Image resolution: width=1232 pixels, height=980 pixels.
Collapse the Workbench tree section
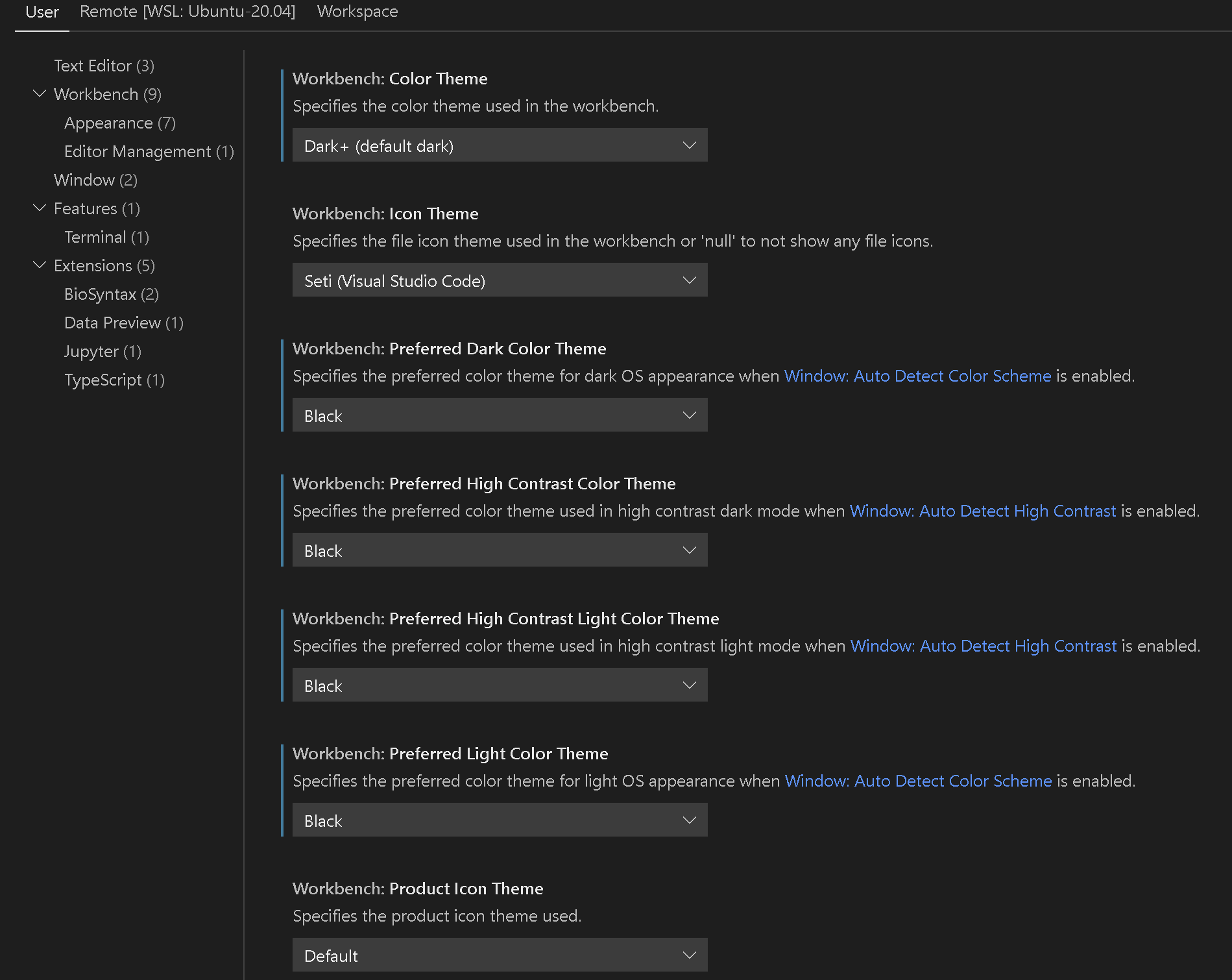[x=39, y=94]
